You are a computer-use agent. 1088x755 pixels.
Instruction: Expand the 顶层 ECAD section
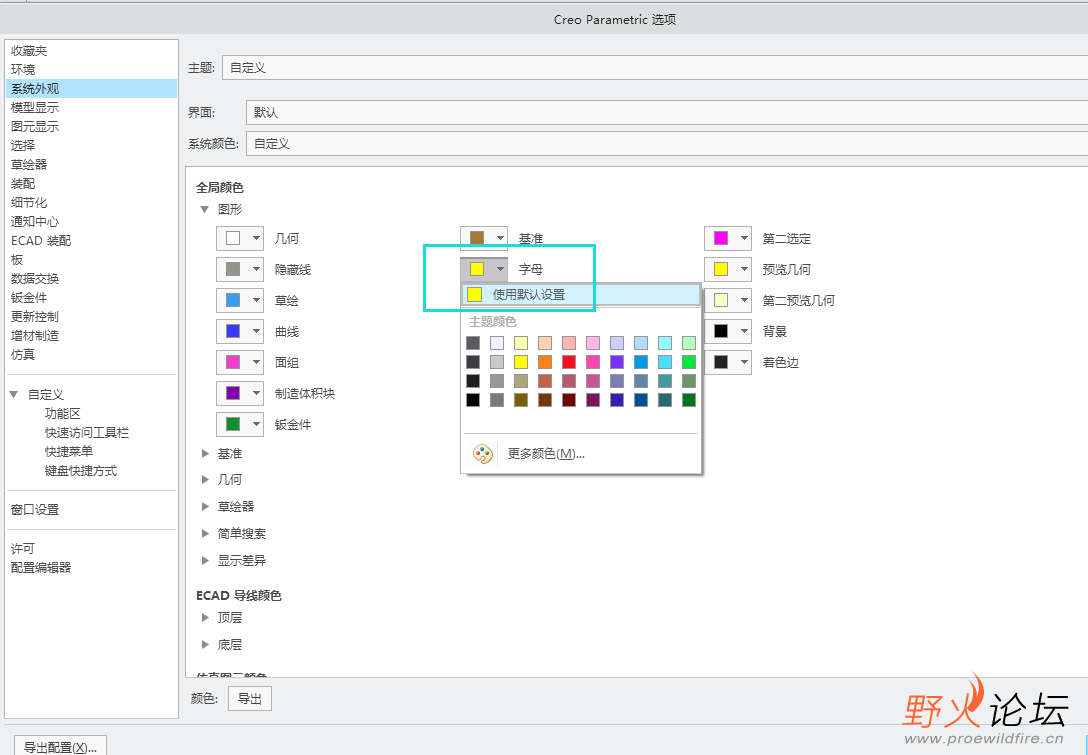click(205, 618)
